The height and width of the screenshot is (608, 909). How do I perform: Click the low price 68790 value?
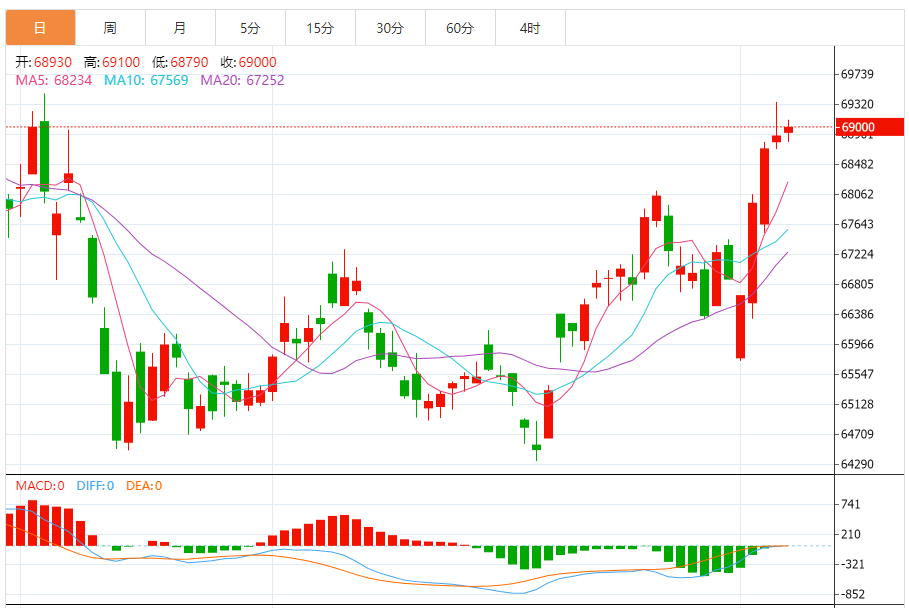pos(190,62)
